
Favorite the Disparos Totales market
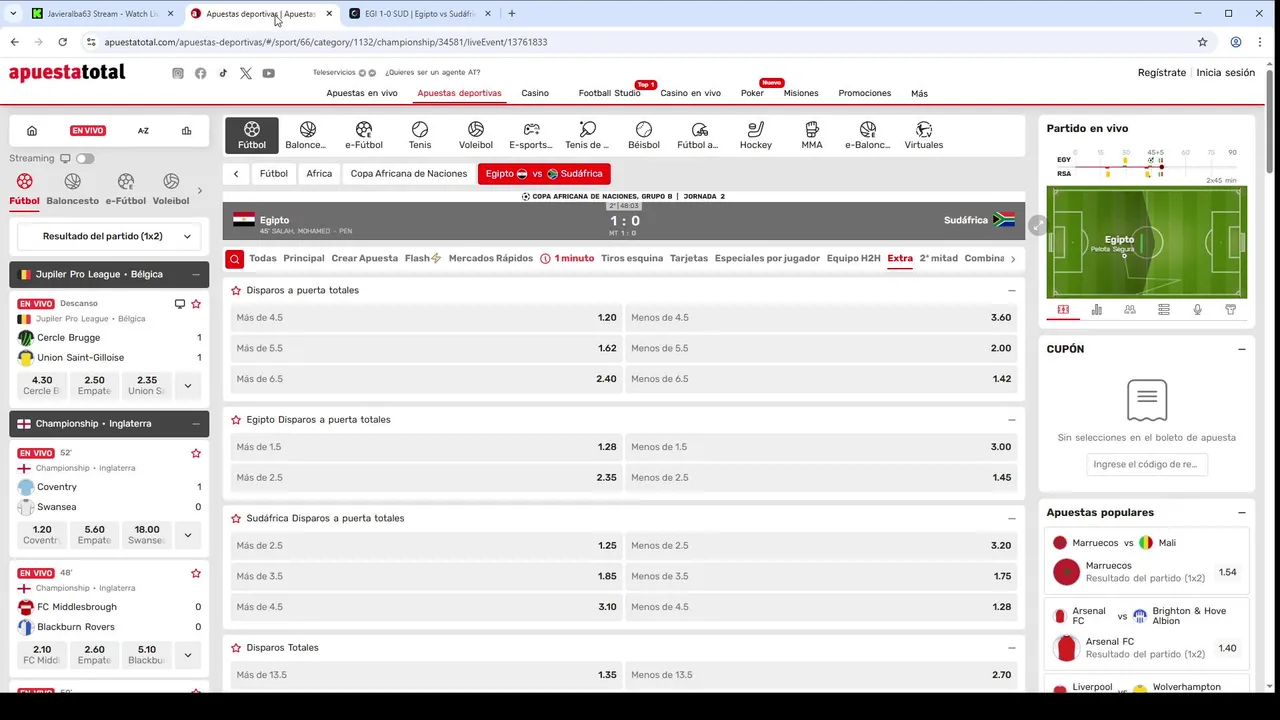tap(236, 648)
